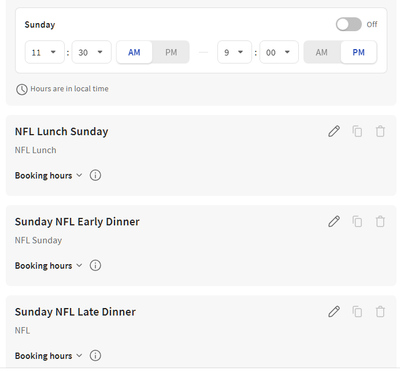Viewport: 400px width, 371px height.
Task: Select PM for the Sunday start time
Action: point(171,52)
